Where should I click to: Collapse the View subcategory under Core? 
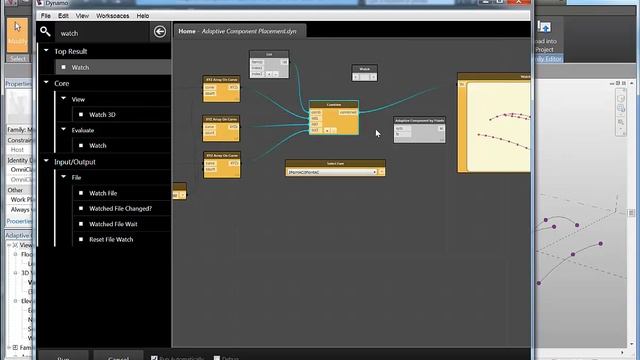coord(64,98)
